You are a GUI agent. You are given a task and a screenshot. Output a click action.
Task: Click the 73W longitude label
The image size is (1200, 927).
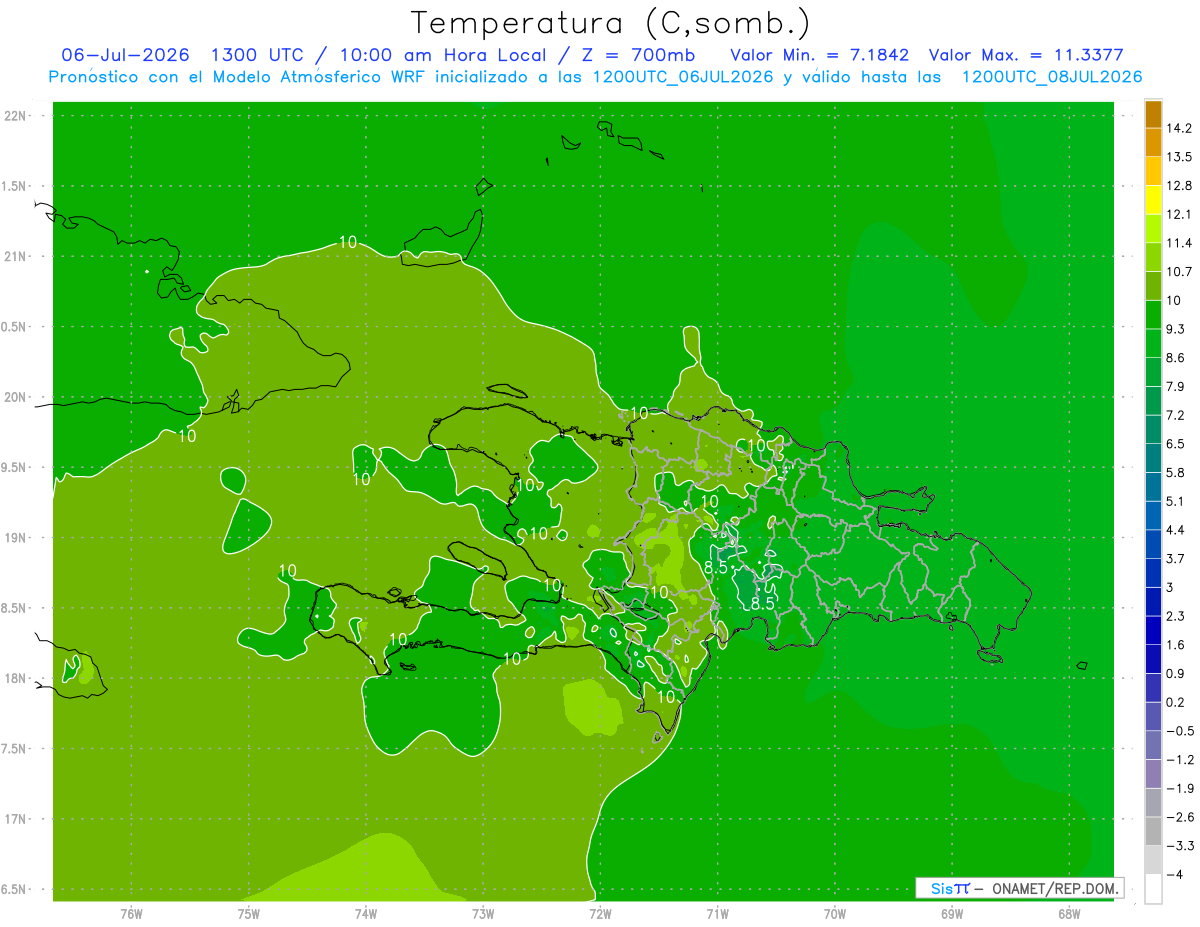483,913
